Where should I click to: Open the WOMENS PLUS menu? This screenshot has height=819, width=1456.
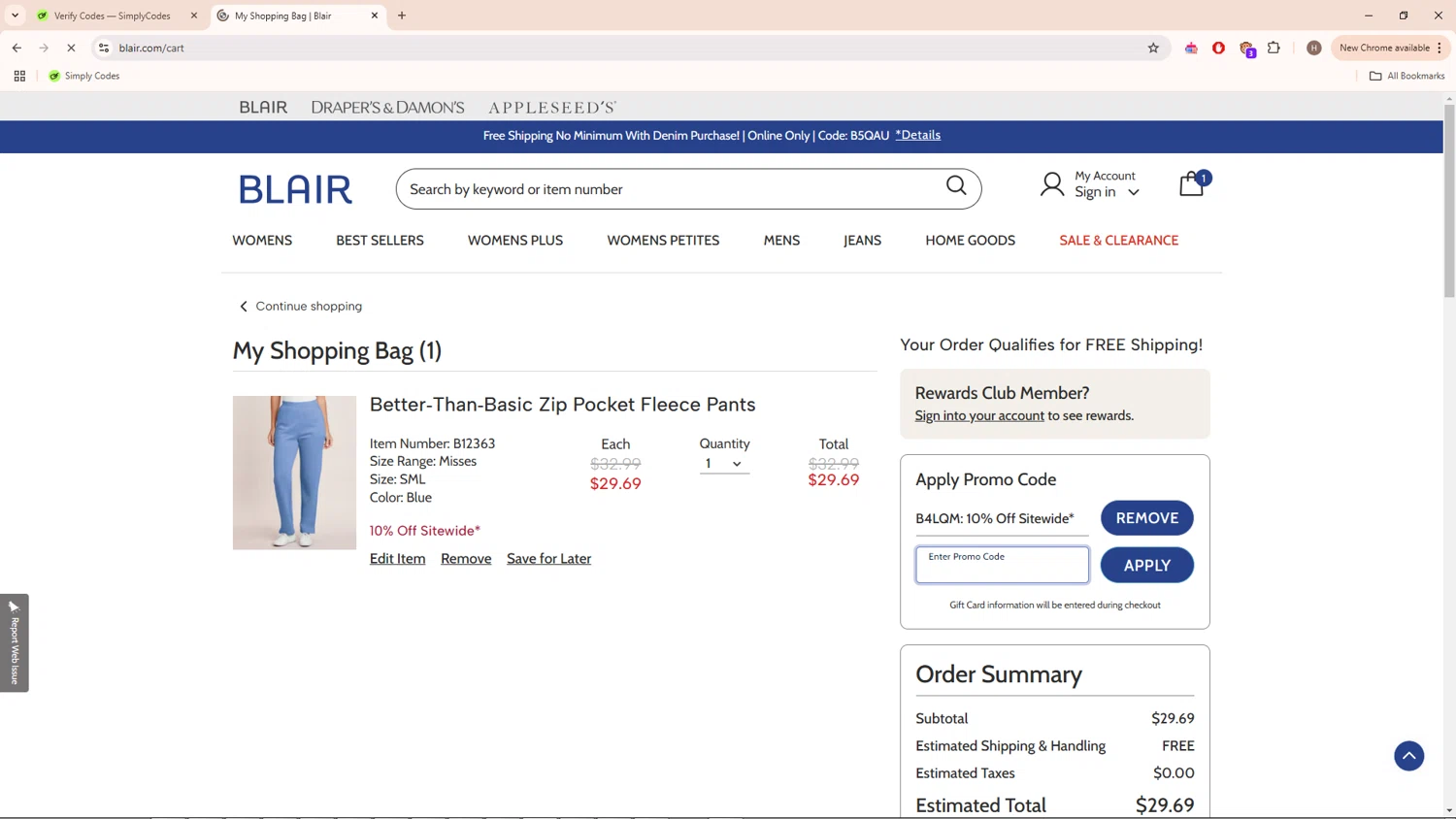point(515,241)
